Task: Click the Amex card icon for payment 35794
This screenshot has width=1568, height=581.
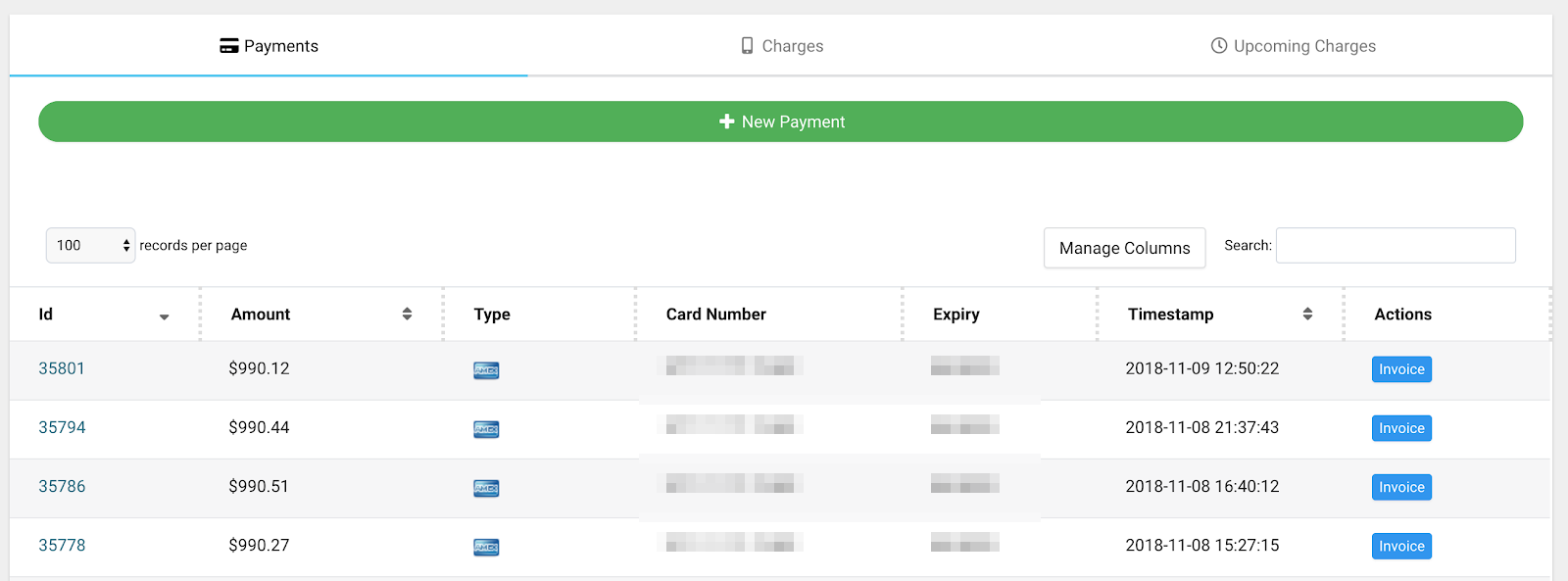Action: coord(486,429)
